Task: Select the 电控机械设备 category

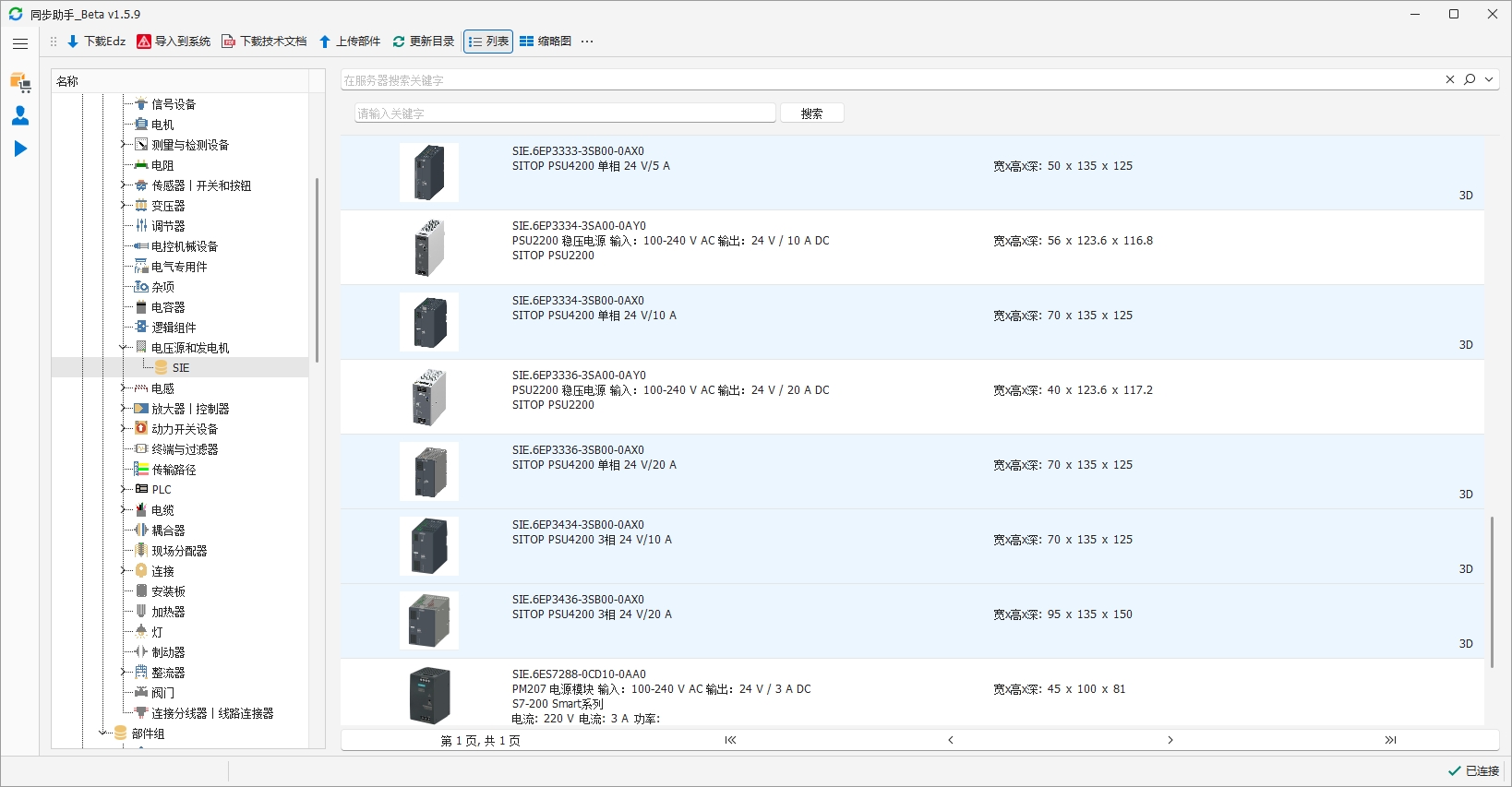Action: coord(185,246)
